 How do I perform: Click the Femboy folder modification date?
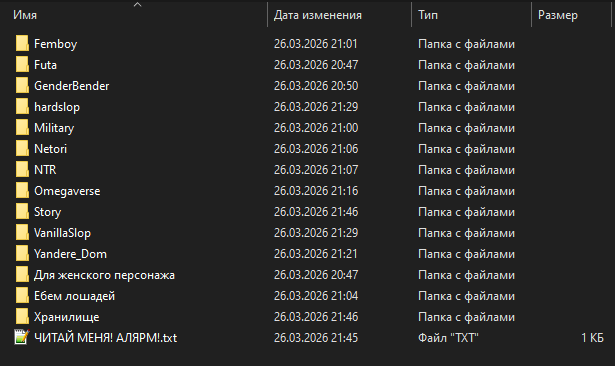[316, 44]
